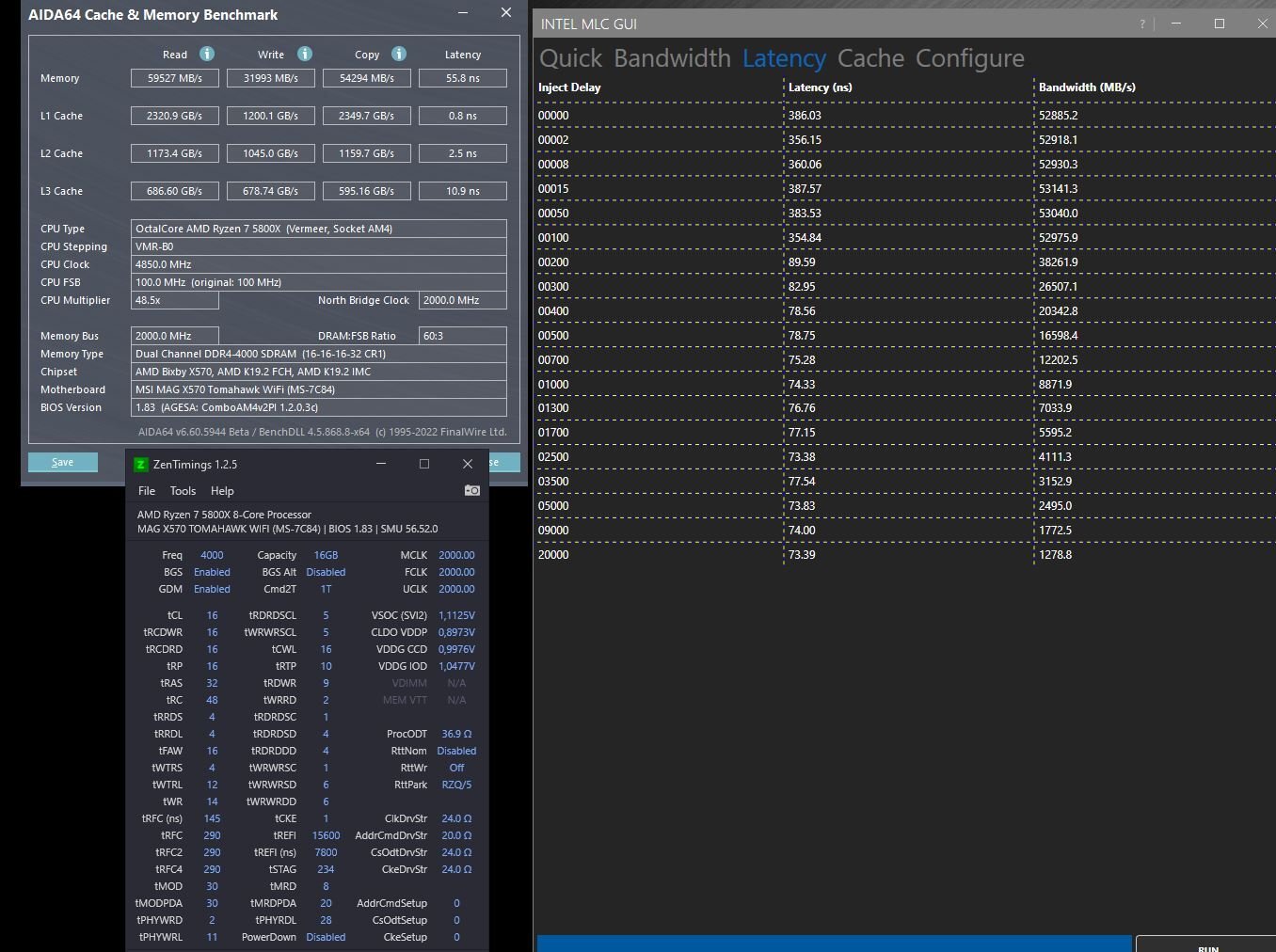Click the Motherboard MSI MAG X570 Tomahawk field
Viewport: 1276px width, 952px height.
click(319, 389)
